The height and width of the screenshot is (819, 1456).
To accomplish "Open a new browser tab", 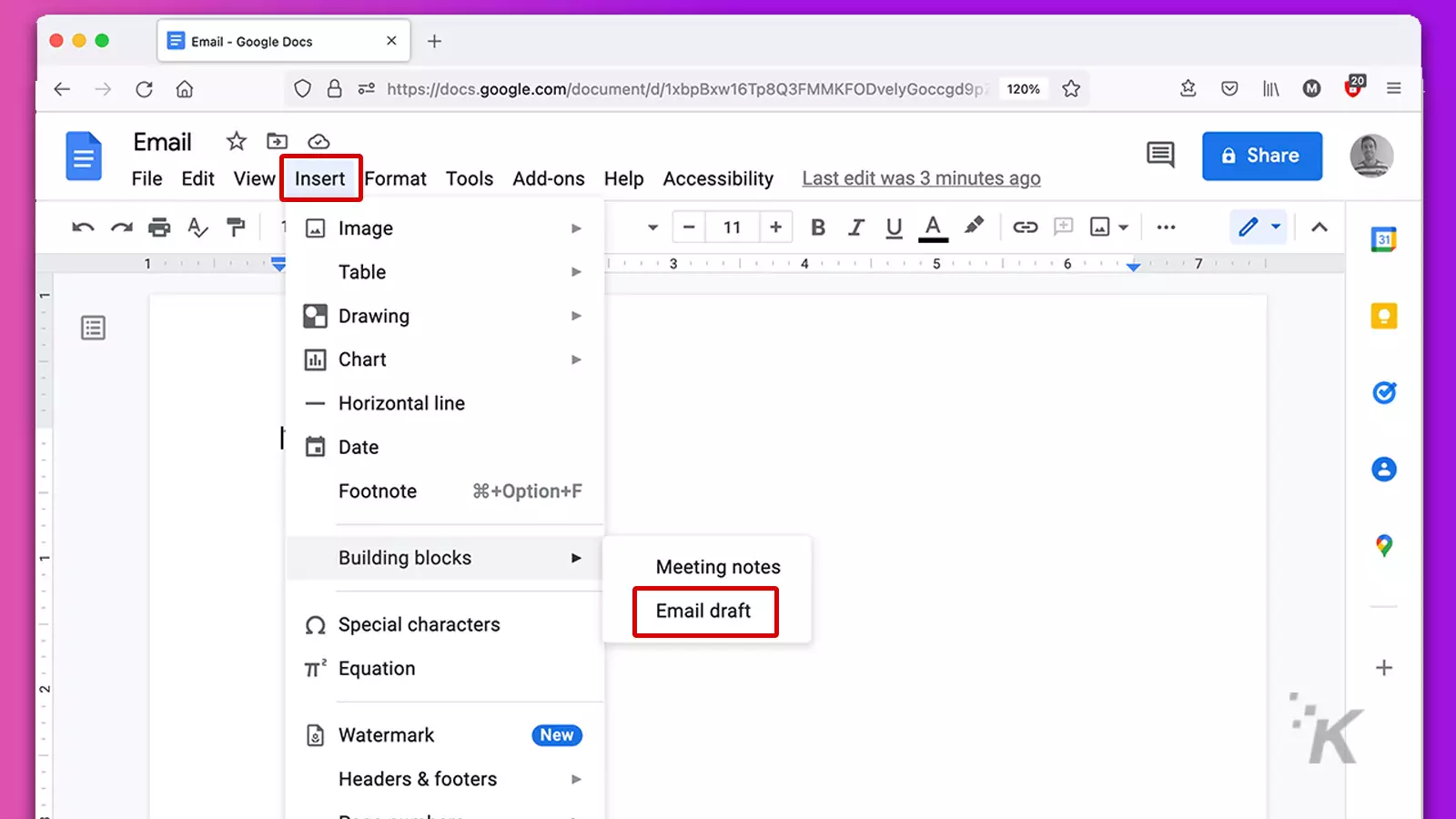I will [x=434, y=41].
